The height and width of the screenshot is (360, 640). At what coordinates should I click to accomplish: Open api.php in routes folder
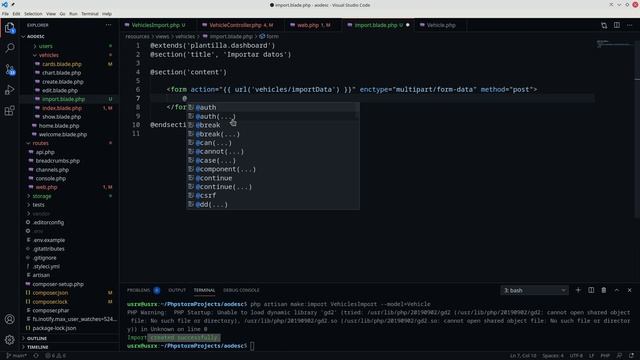tap(45, 152)
